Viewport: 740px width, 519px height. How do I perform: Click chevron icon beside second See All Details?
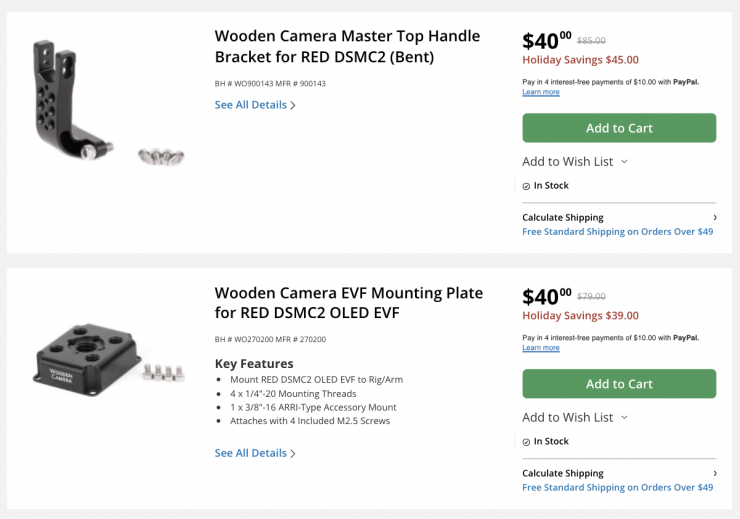293,454
